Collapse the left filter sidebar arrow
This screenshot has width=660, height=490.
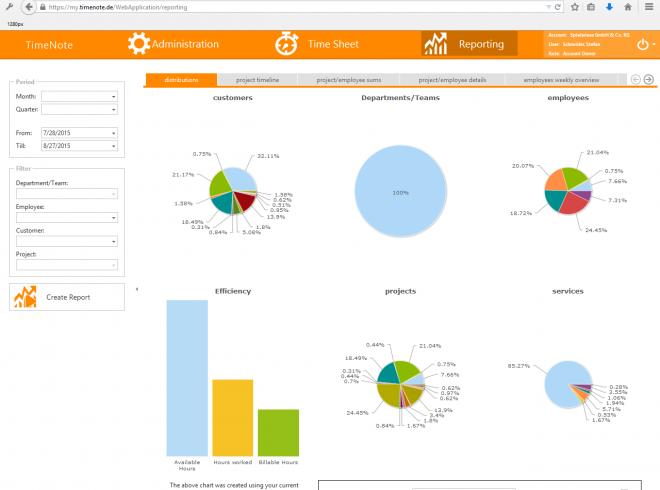[137, 290]
